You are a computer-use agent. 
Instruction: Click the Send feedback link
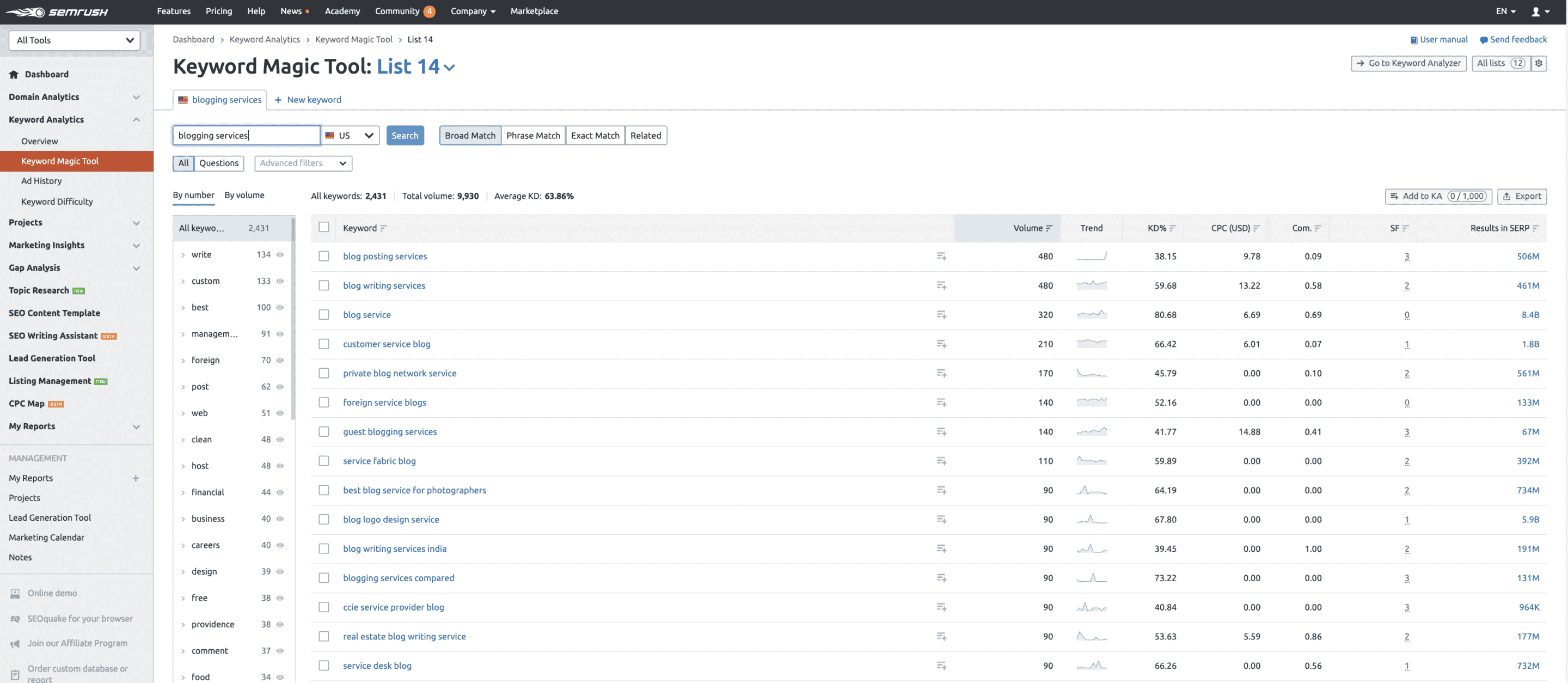point(1513,40)
